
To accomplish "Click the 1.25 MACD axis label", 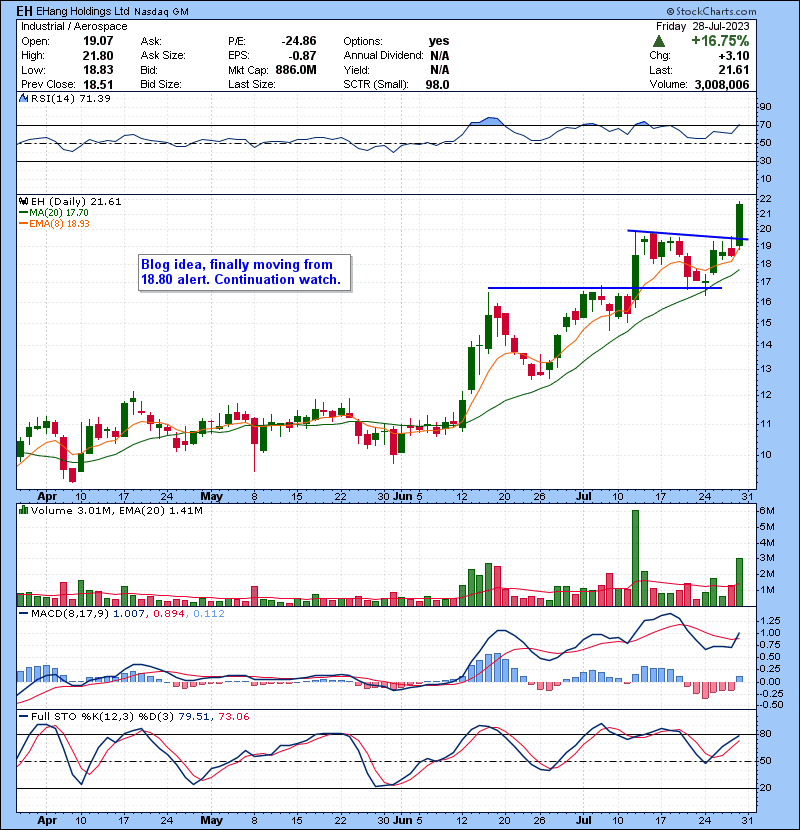I will pos(770,620).
